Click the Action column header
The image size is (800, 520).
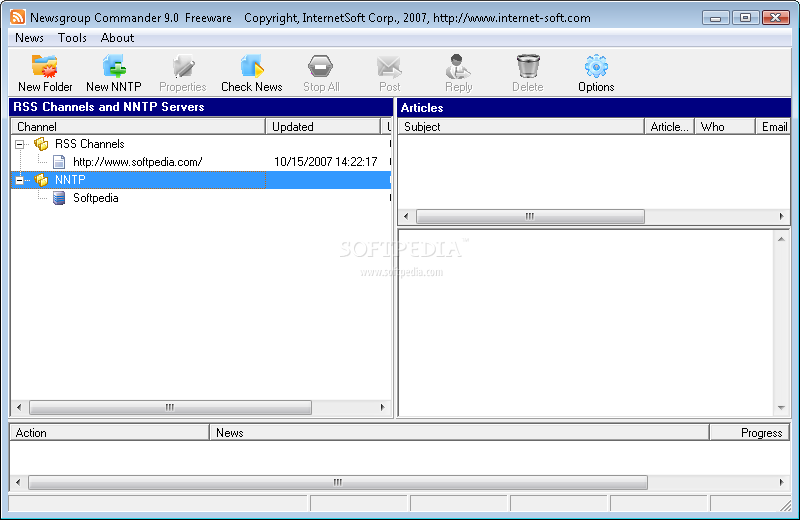[109, 433]
